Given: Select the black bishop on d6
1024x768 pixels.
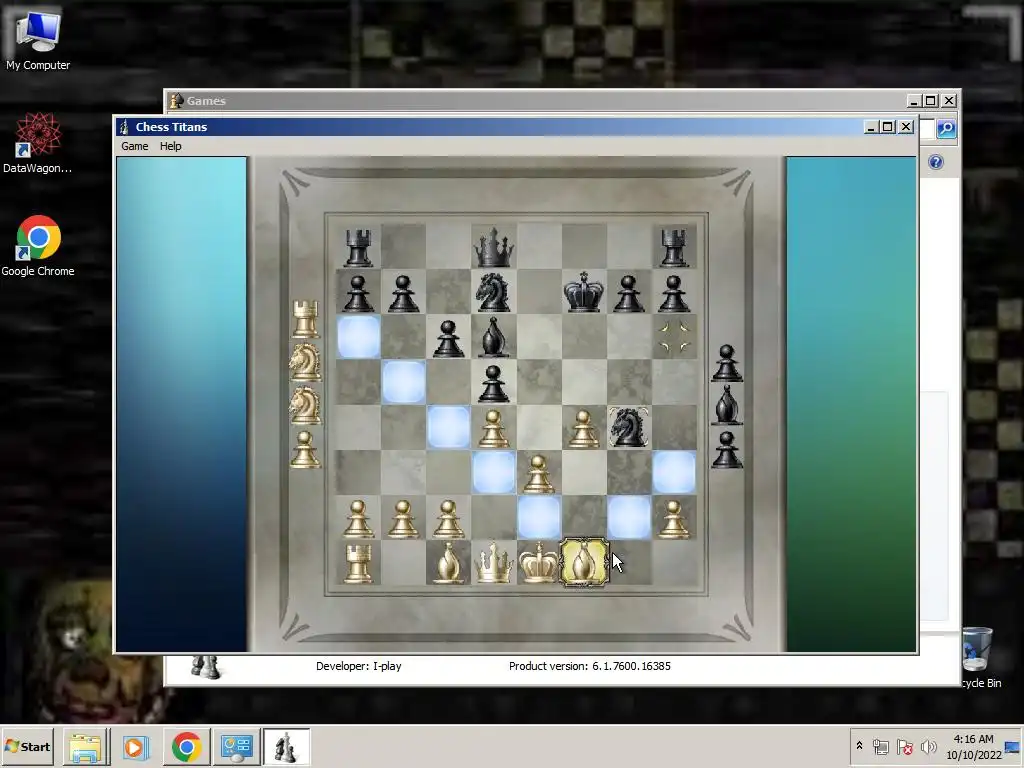Looking at the screenshot, I should (494, 337).
